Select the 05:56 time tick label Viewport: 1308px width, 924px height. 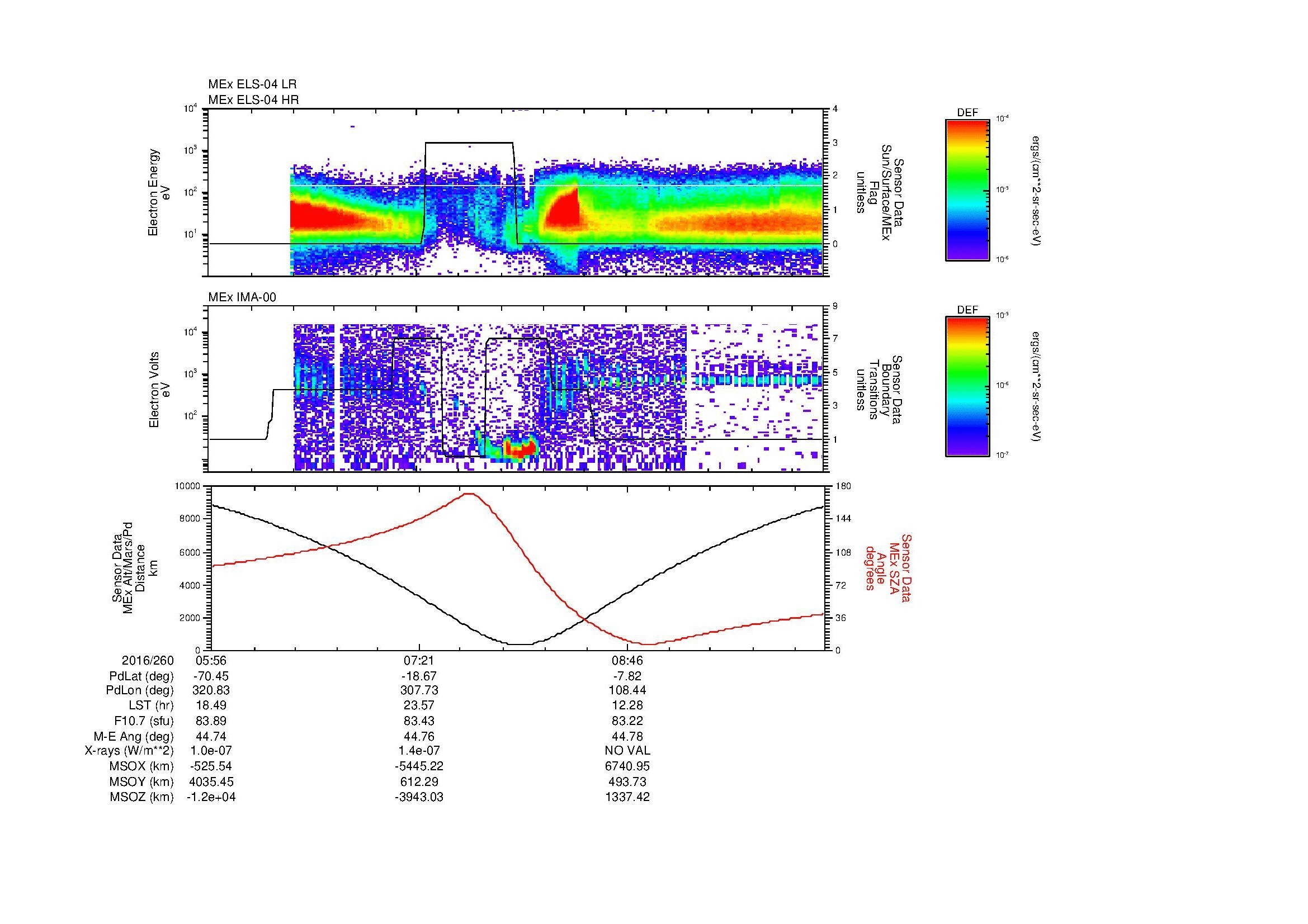211,660
